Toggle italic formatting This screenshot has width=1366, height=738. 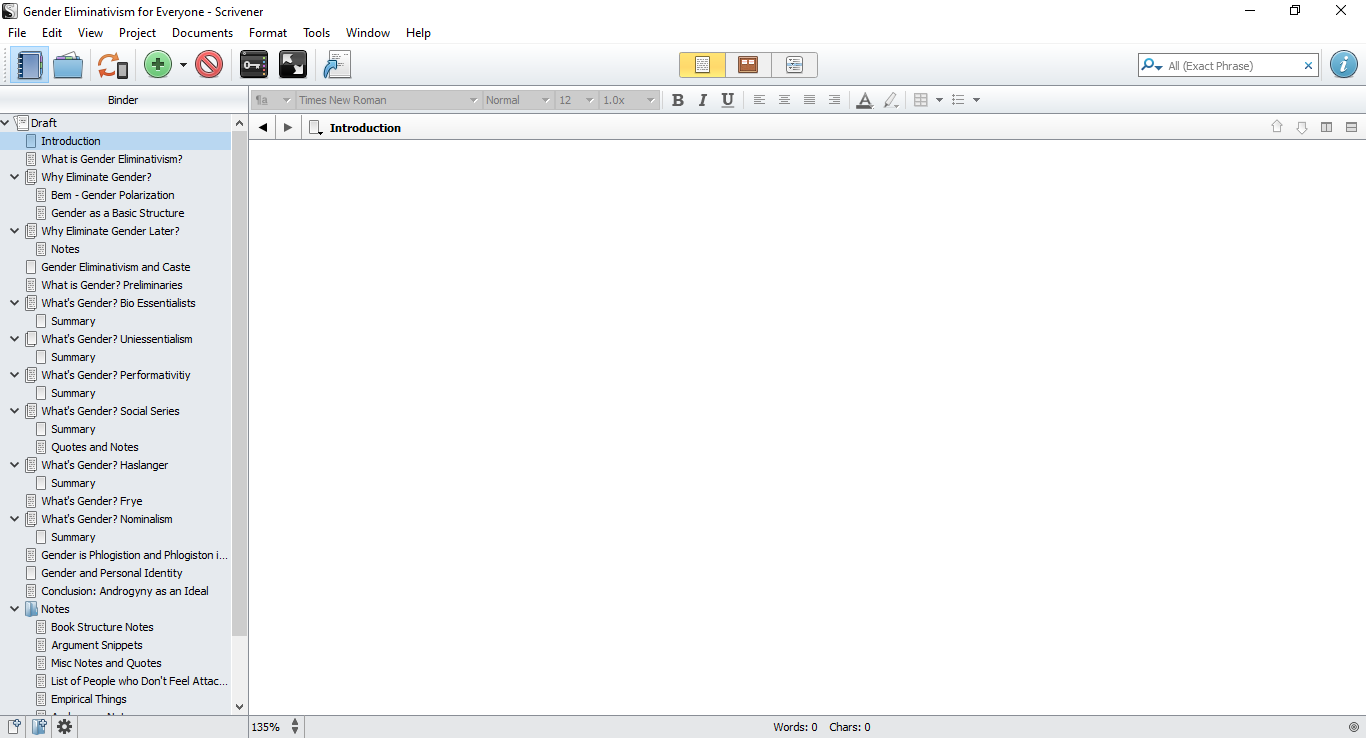coord(702,100)
